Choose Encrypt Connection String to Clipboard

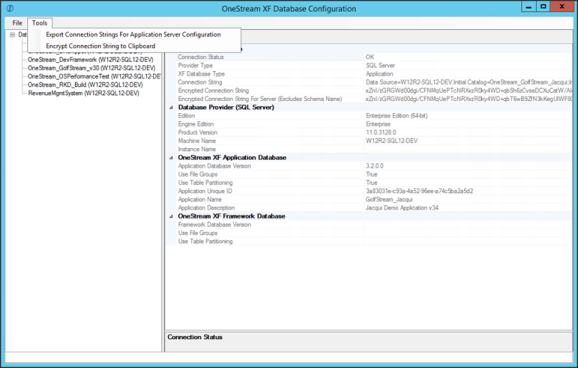[x=101, y=46]
